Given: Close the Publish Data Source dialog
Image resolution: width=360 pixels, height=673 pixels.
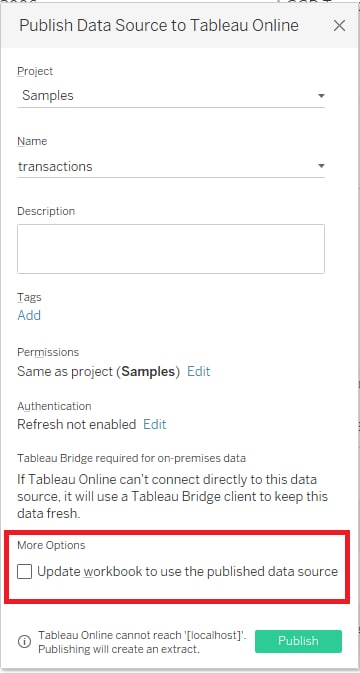Looking at the screenshot, I should [x=339, y=26].
